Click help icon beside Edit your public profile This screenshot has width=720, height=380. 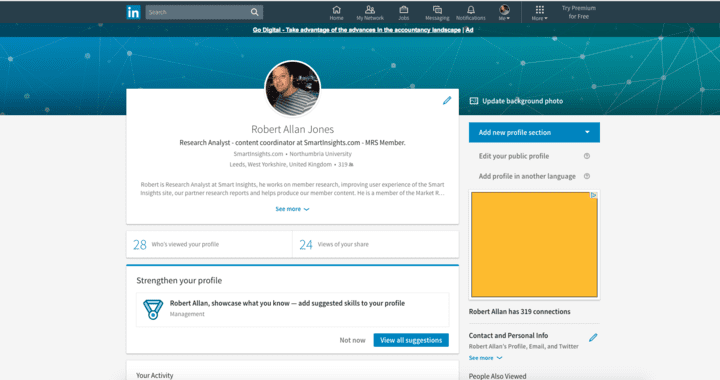587,156
